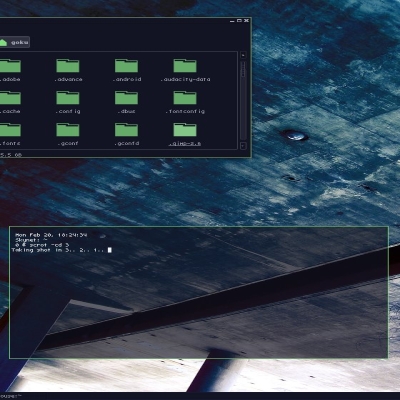Go to goku home location button
400x400 pixels.
coord(14,42)
